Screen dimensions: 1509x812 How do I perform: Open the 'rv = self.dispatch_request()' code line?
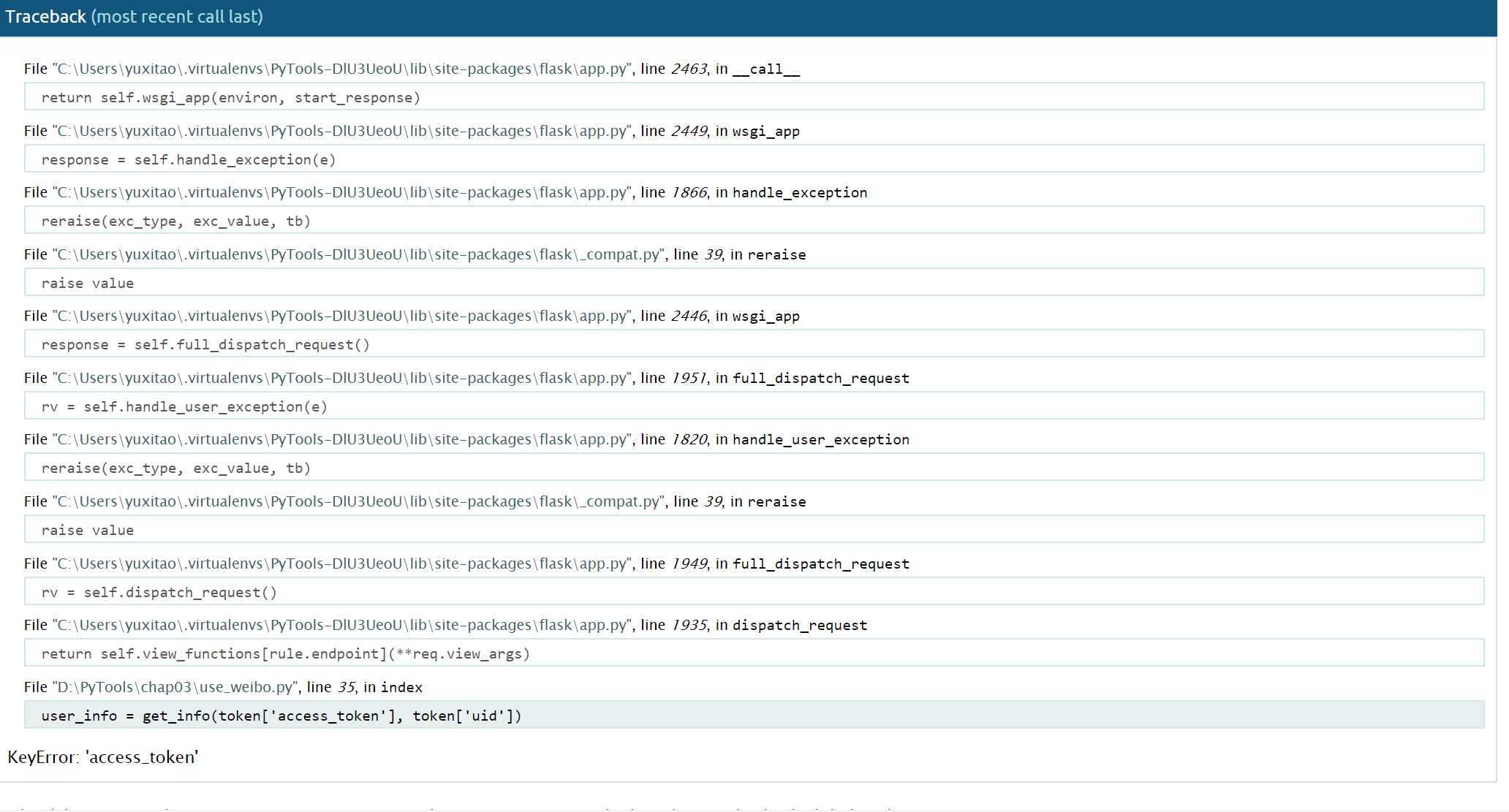tap(754, 591)
